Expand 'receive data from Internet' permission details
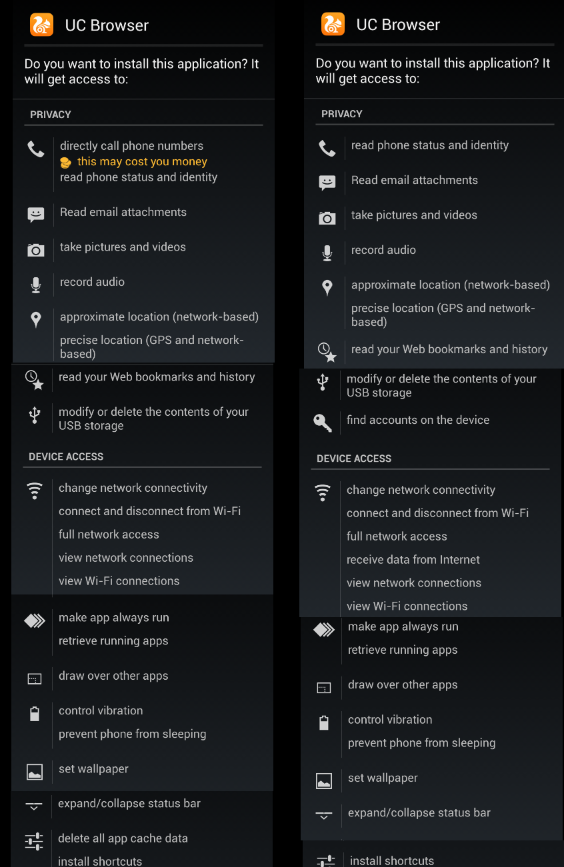Viewport: 564px width, 867px height. (413, 560)
